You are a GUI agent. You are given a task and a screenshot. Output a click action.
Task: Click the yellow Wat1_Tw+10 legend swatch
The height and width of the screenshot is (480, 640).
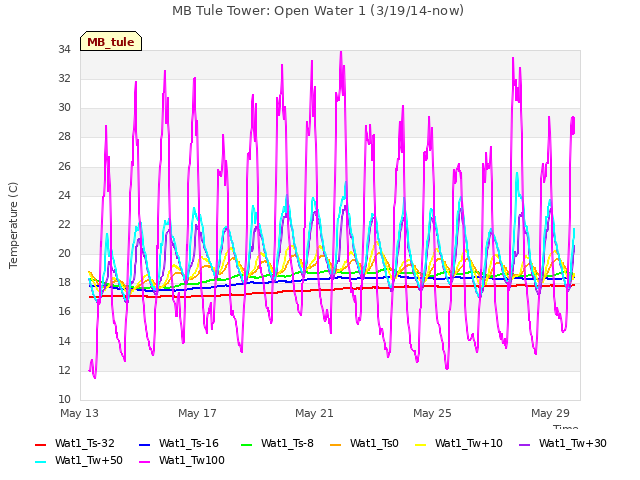420,444
